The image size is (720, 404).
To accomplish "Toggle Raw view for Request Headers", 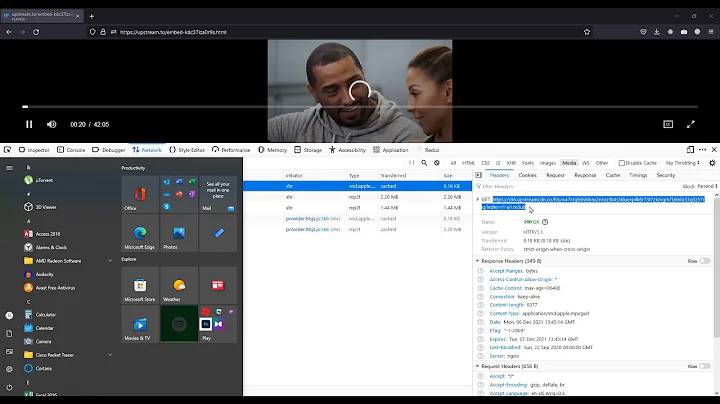I will [704, 366].
